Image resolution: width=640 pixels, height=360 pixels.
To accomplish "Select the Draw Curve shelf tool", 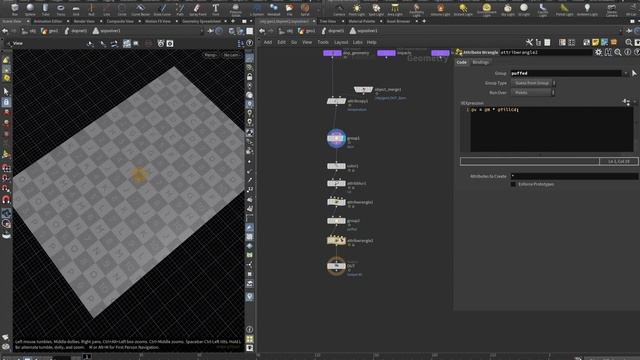I will 162,9.
